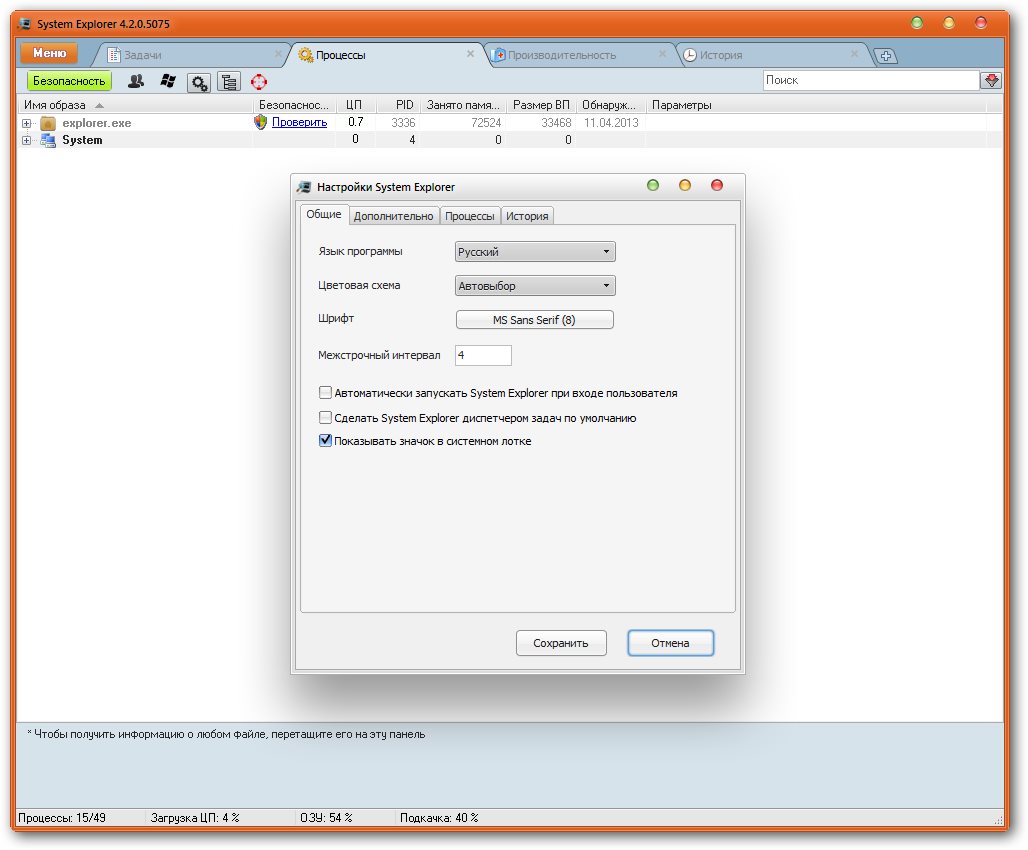The width and height of the screenshot is (1028, 850).
Task: Click the red crosshair target icon
Action: point(259,81)
